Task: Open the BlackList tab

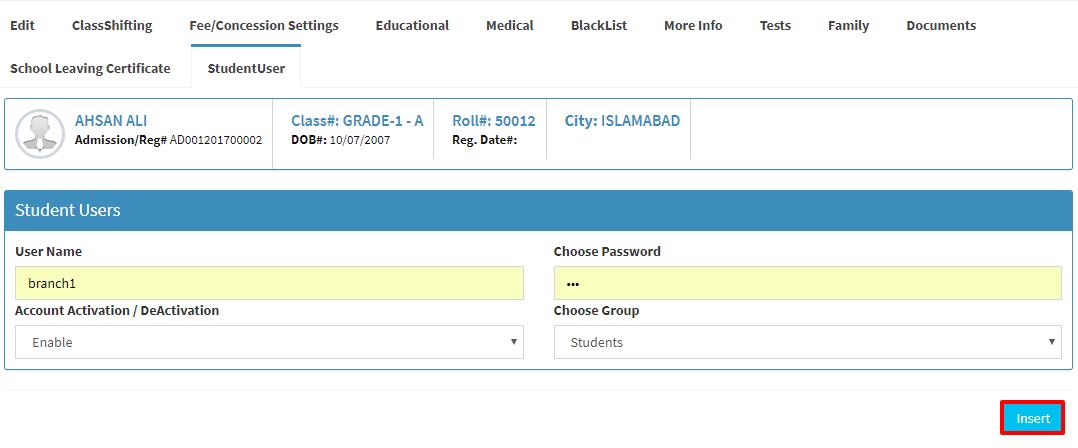Action: tap(599, 25)
